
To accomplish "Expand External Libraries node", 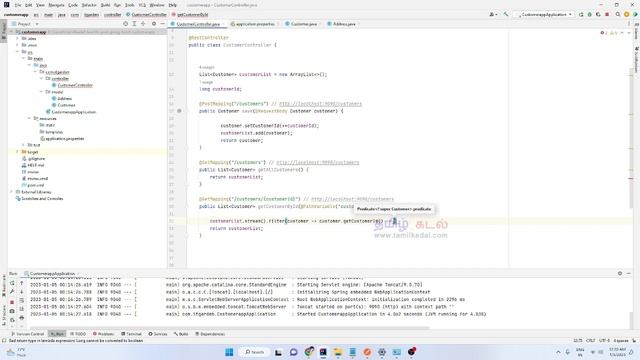I will [x=12, y=192].
